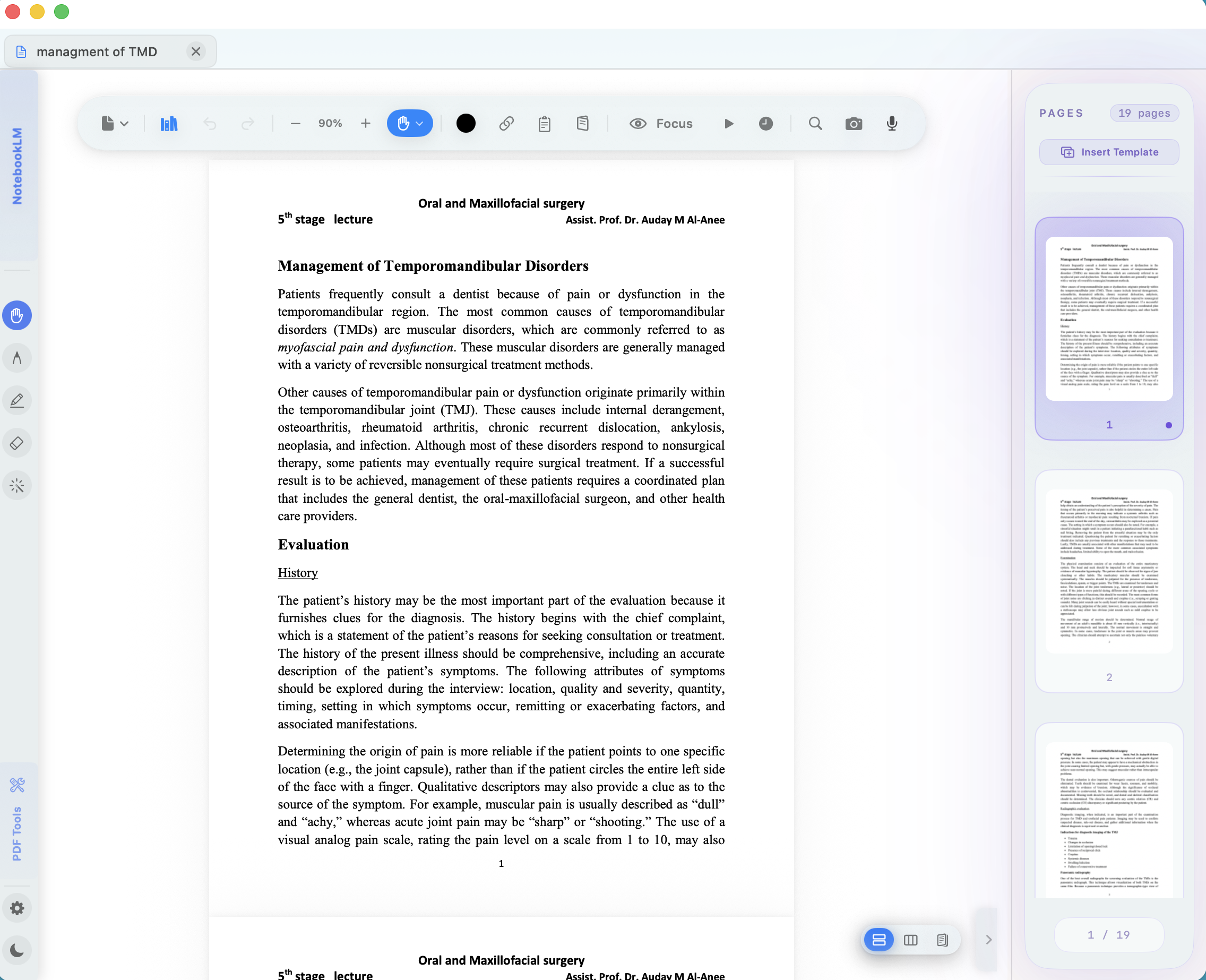Select the eraser tool in sidebar

17,443
